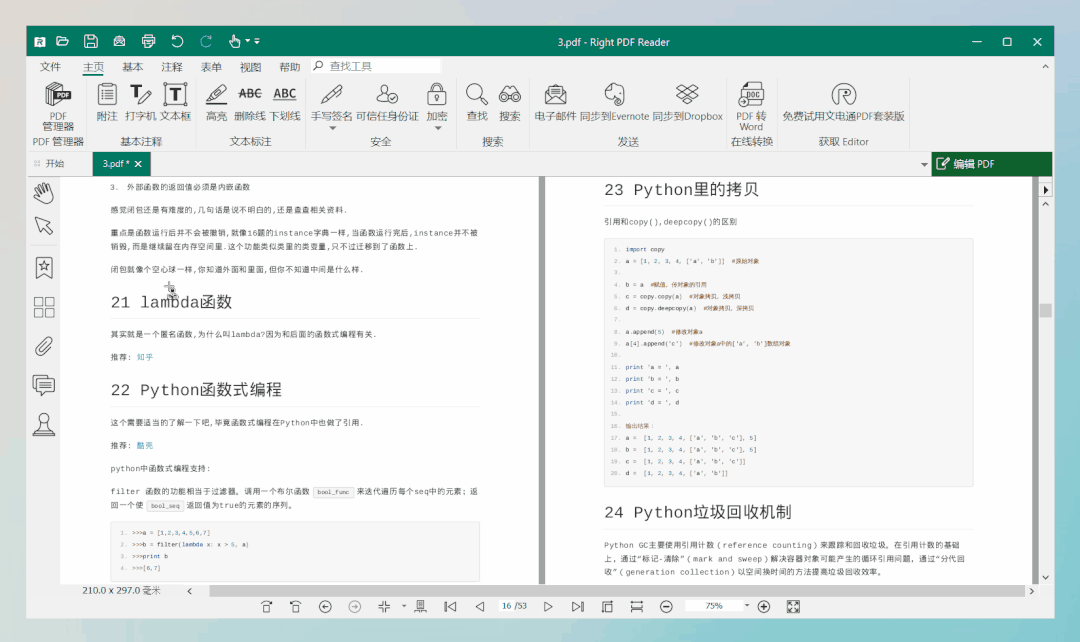Screen dimensions: 1080x642
Task: Open 可信任身份证 trusted ID tool
Action: [x=387, y=102]
